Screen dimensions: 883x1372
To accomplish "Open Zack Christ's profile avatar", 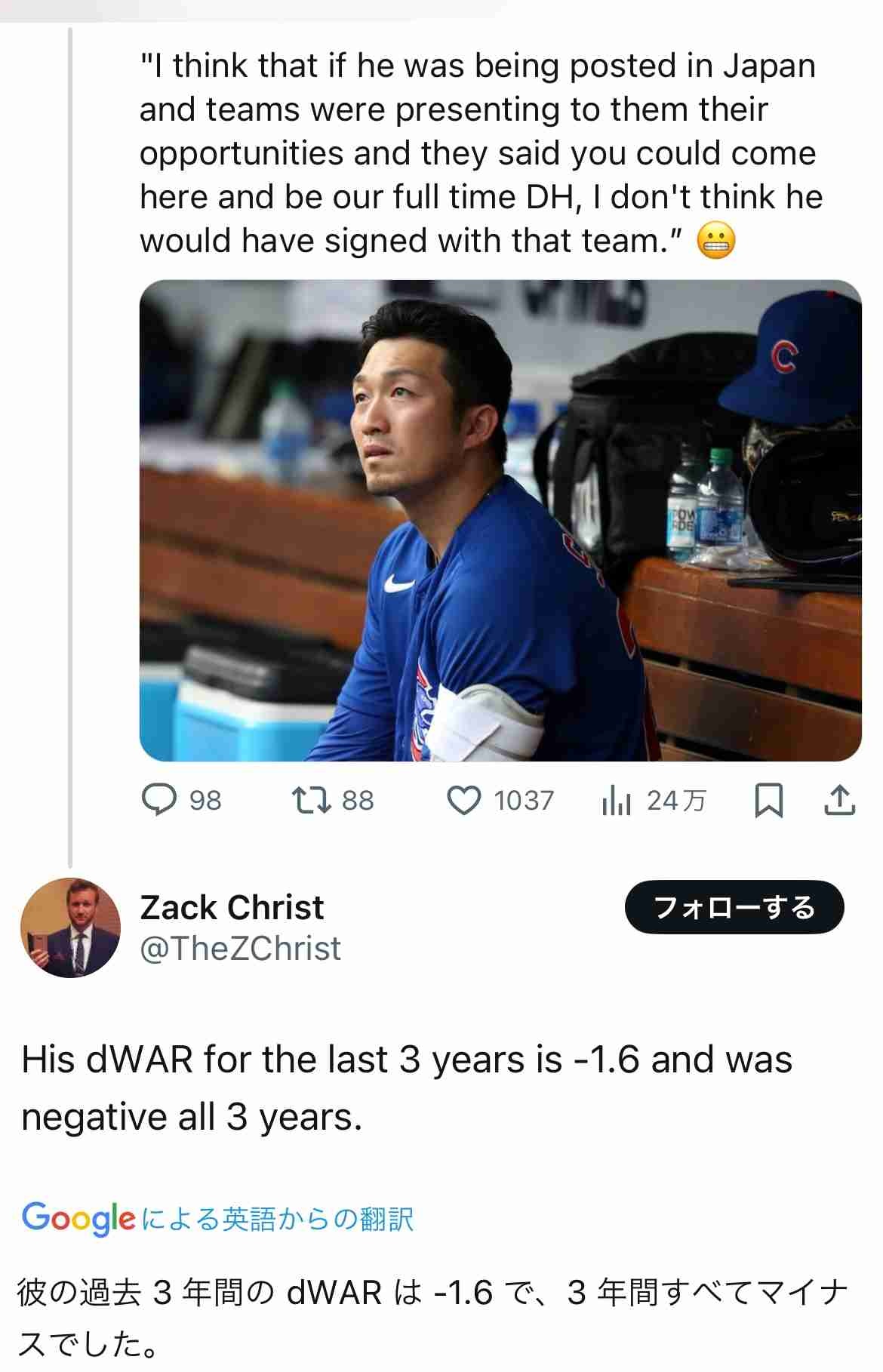I will 70,927.
